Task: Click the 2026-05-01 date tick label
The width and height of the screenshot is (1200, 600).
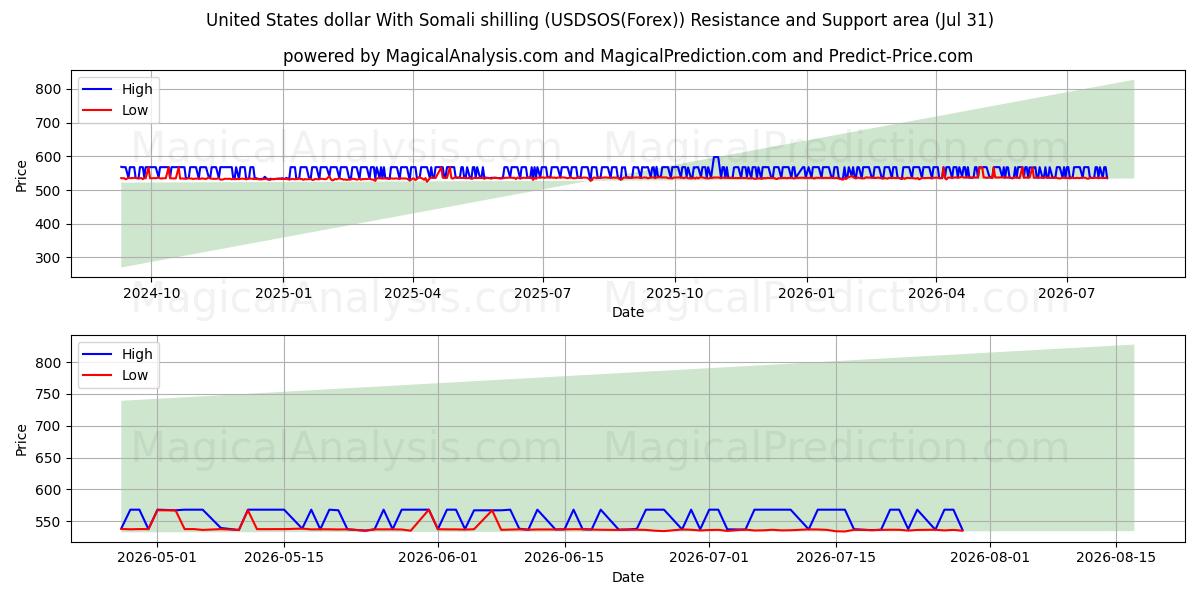Action: pyautogui.click(x=157, y=559)
